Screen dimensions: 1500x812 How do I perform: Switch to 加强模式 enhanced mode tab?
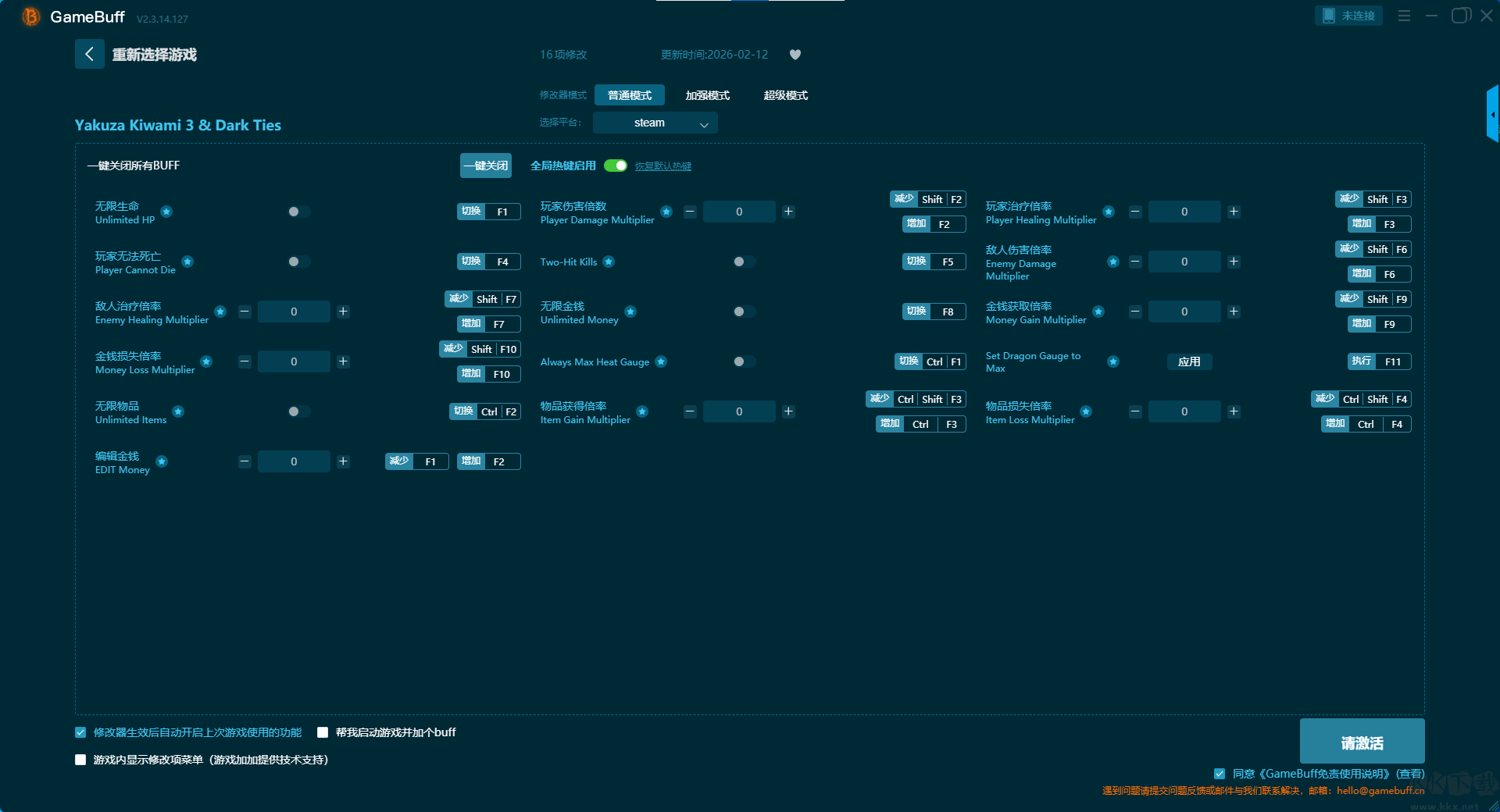tap(707, 95)
